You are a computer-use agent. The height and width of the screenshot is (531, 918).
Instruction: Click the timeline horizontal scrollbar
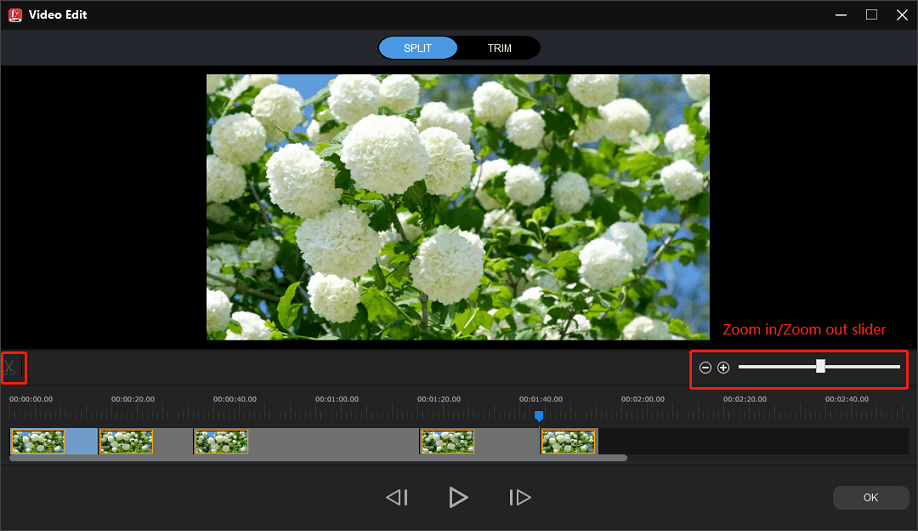pyautogui.click(x=318, y=458)
